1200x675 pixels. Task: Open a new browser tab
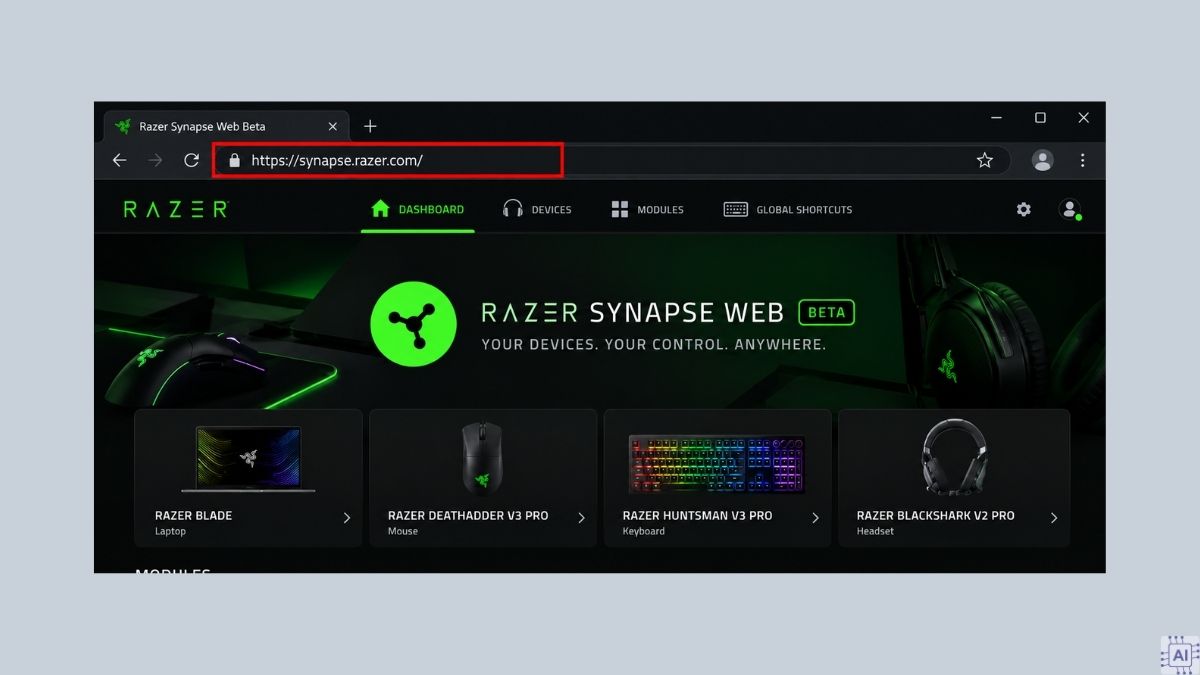370,126
